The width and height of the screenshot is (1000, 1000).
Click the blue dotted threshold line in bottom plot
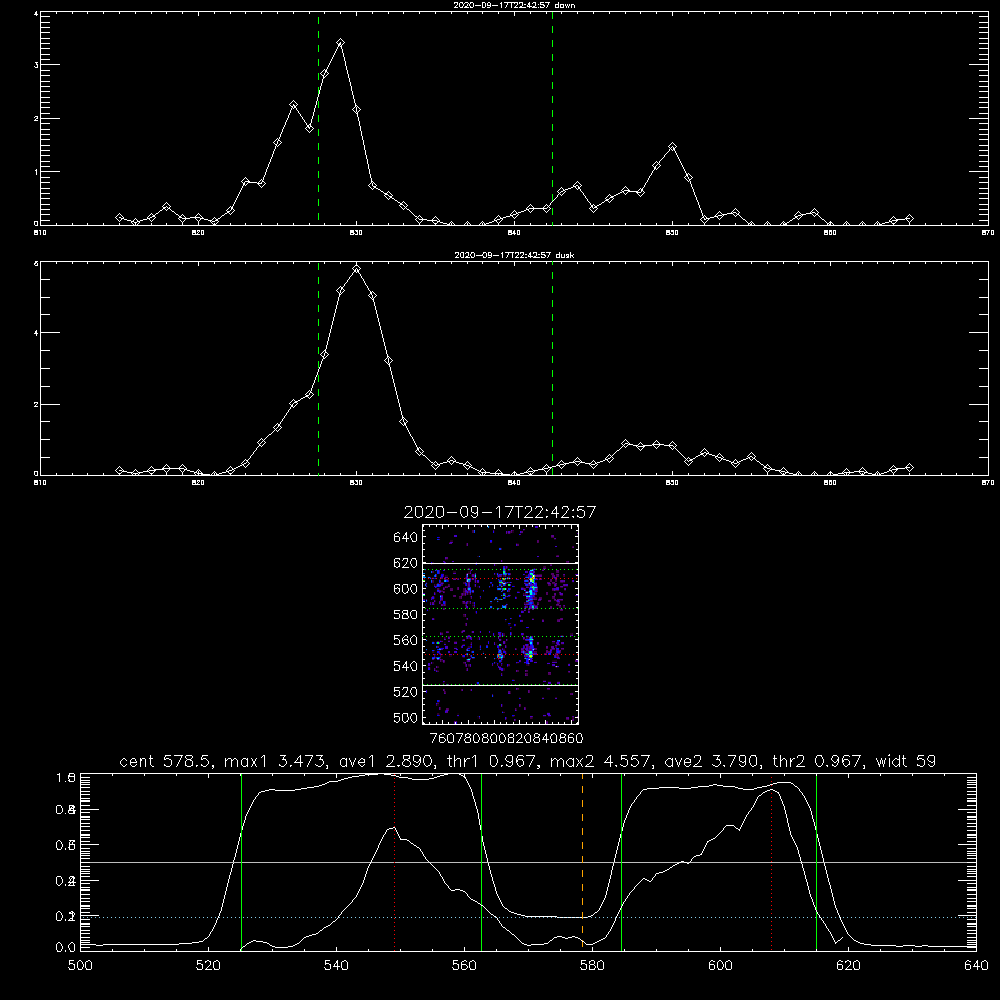(528, 917)
